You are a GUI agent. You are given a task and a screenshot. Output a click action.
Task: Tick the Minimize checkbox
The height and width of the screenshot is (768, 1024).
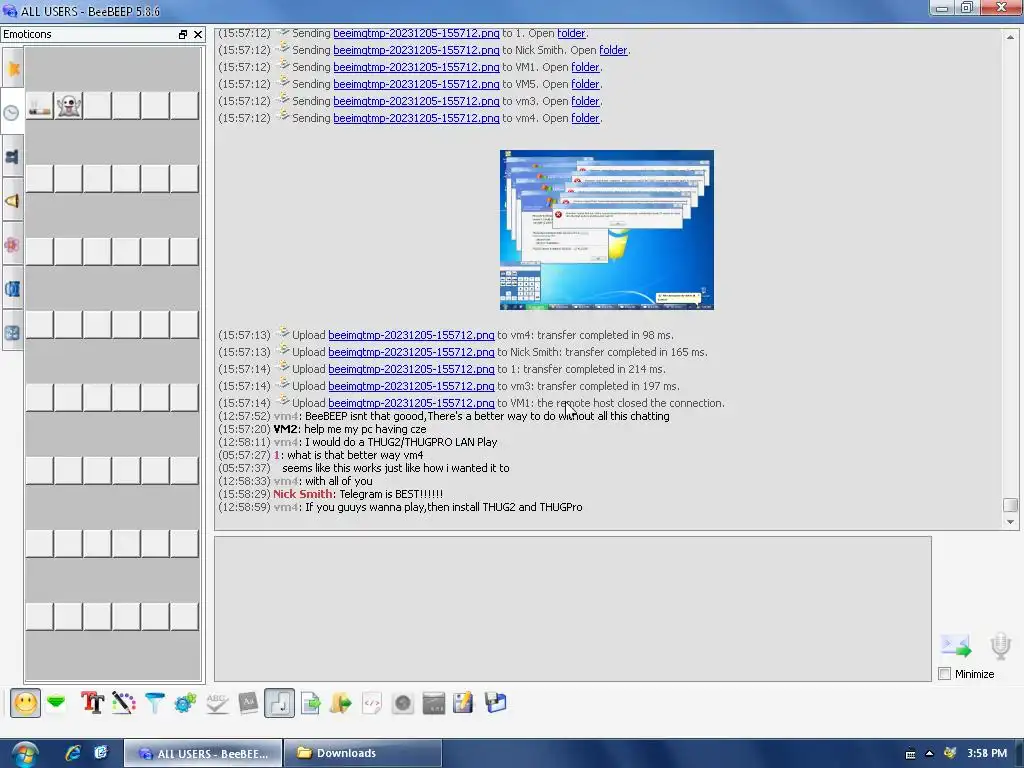[x=944, y=674]
